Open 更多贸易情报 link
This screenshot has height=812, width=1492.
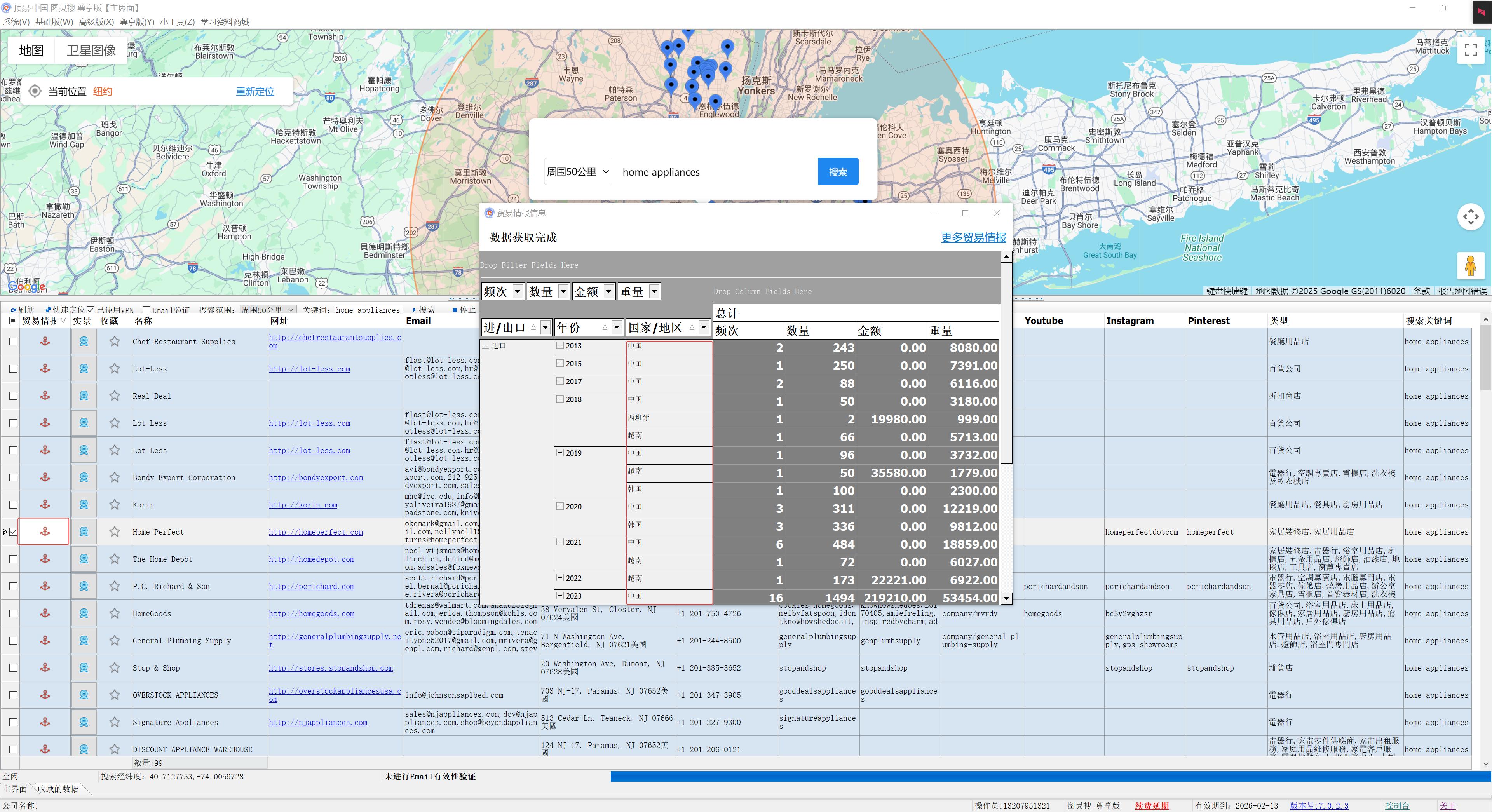pyautogui.click(x=973, y=237)
